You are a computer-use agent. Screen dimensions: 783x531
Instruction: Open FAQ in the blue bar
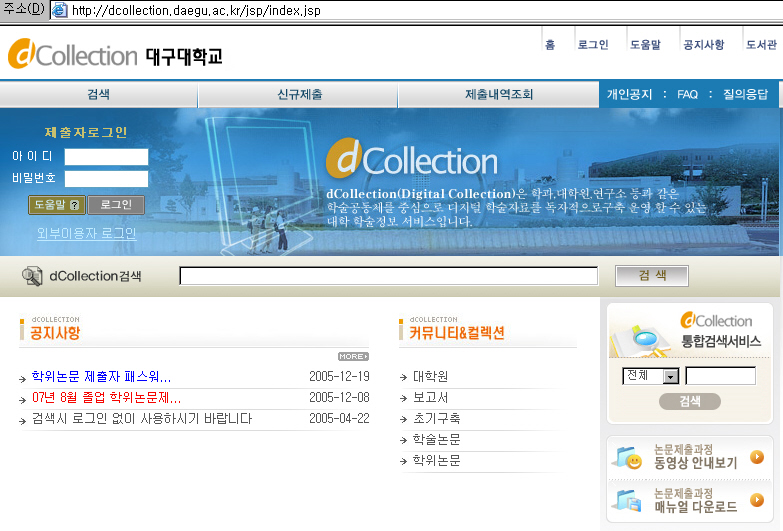[687, 94]
